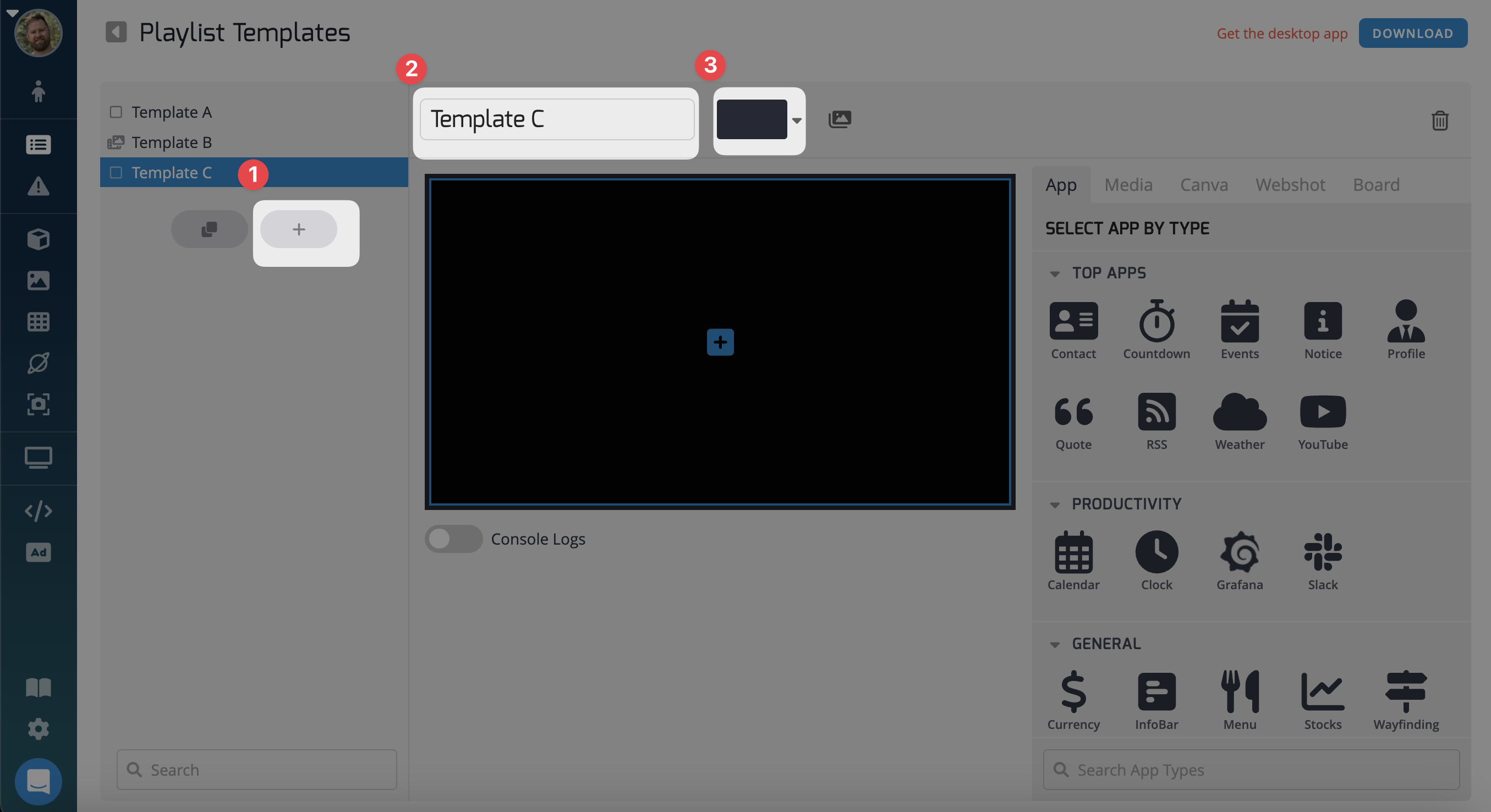Toggle the Console Logs switch
This screenshot has height=812, width=1491.
(x=452, y=538)
